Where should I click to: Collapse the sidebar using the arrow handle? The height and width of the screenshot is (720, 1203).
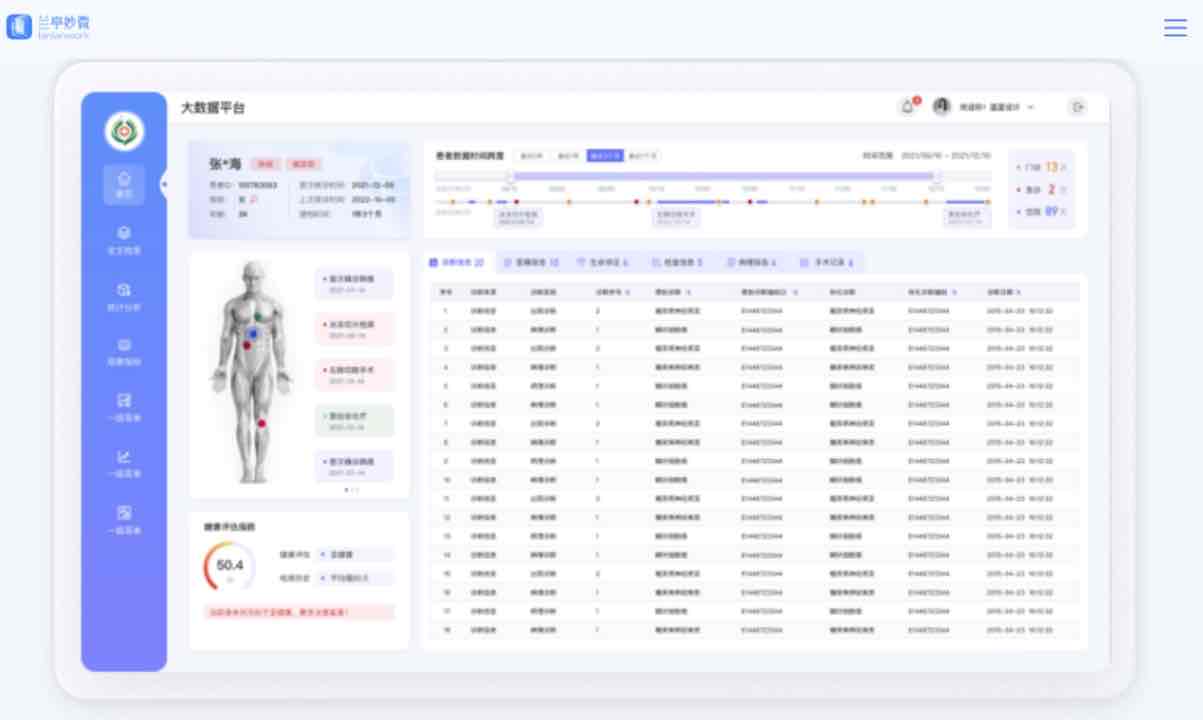tap(165, 184)
